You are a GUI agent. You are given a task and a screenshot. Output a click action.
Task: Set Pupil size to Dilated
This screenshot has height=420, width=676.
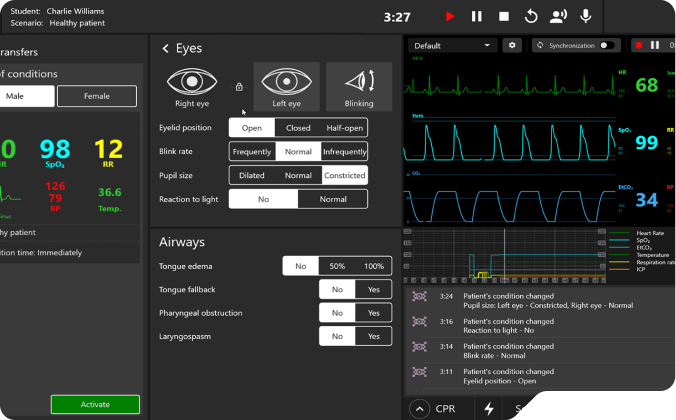252,176
